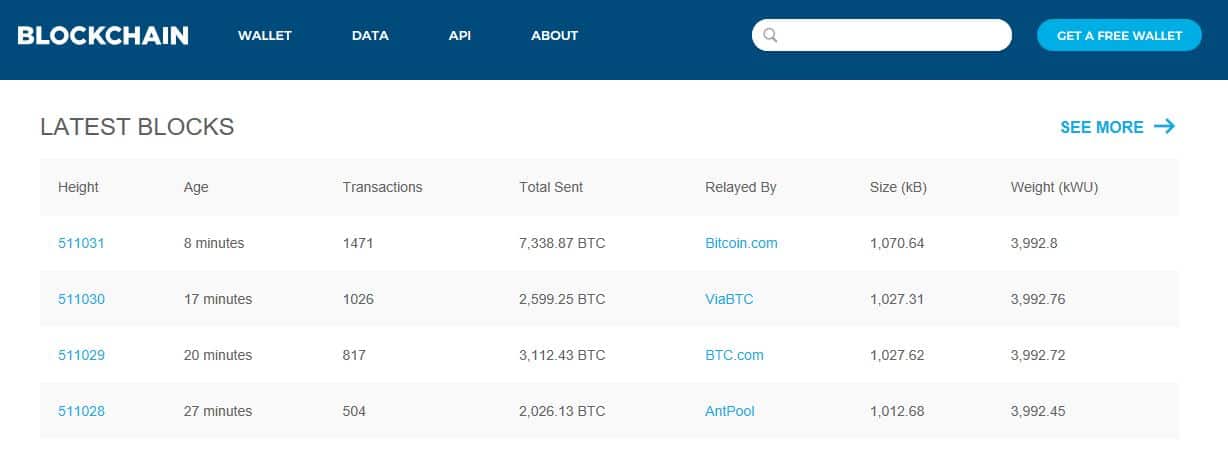Viewport: 1228px width, 466px height.
Task: Open the WALLET menu
Action: 265,35
